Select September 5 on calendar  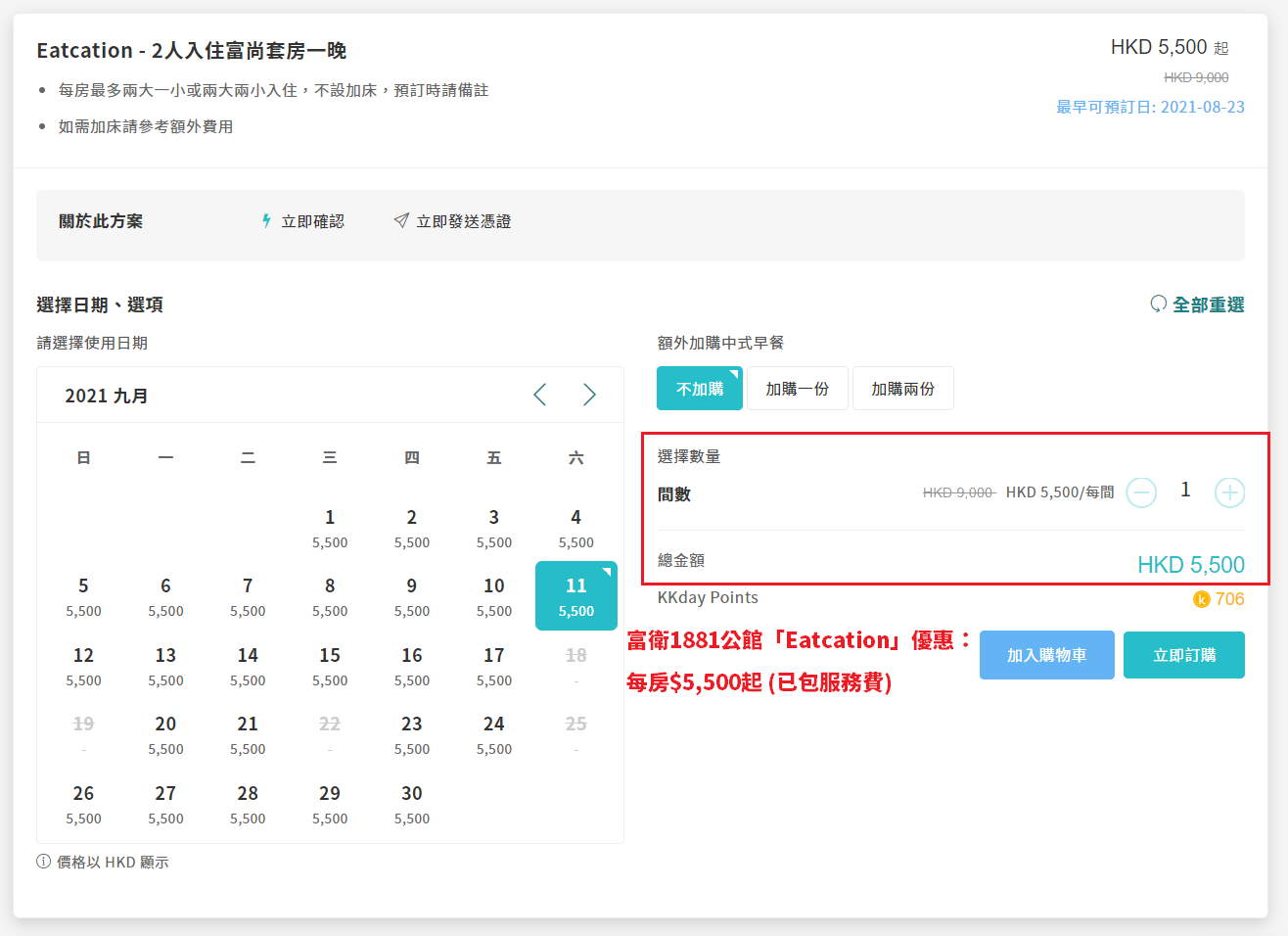coord(83,596)
